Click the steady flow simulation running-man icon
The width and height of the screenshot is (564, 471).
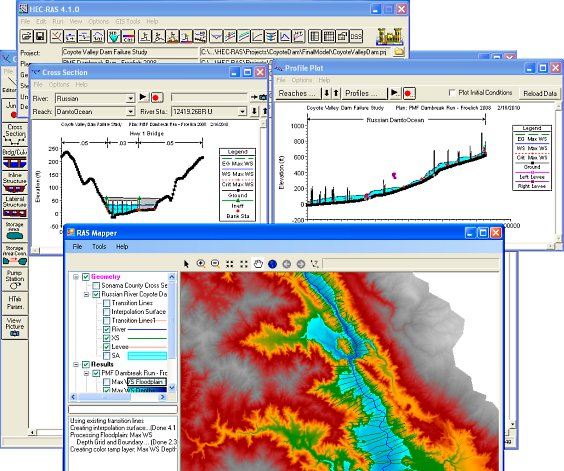(x=145, y=36)
